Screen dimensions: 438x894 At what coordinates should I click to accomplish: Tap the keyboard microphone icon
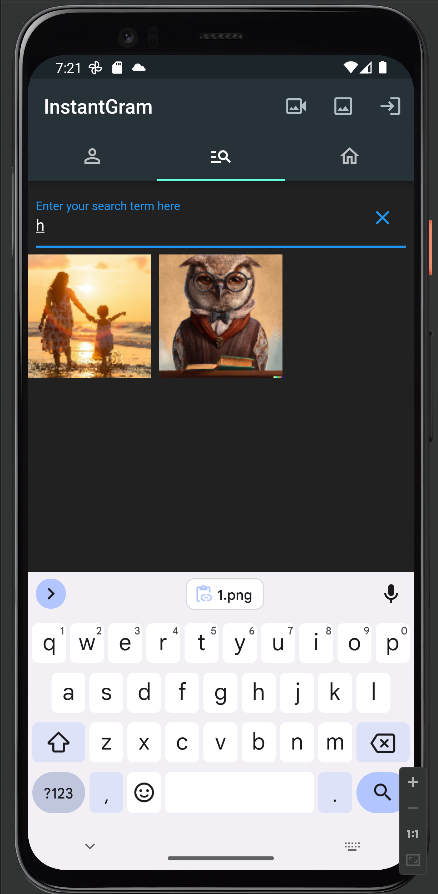(391, 594)
